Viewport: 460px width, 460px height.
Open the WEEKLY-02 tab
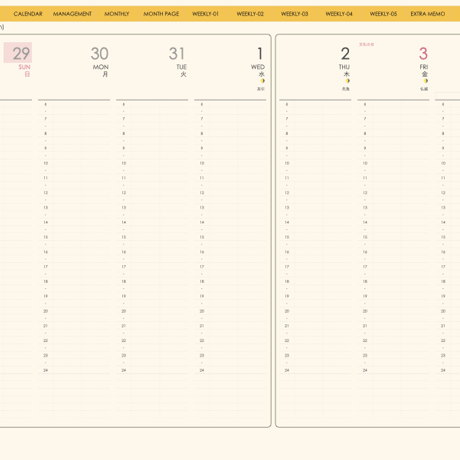point(250,14)
